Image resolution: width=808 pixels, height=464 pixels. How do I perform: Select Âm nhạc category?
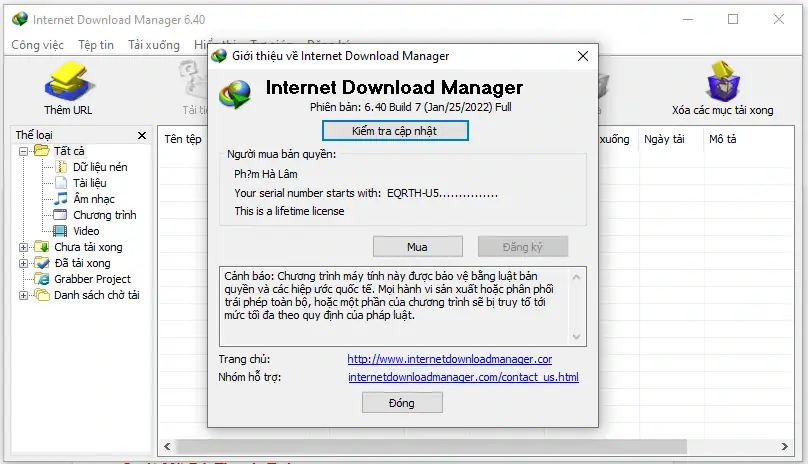pos(94,199)
